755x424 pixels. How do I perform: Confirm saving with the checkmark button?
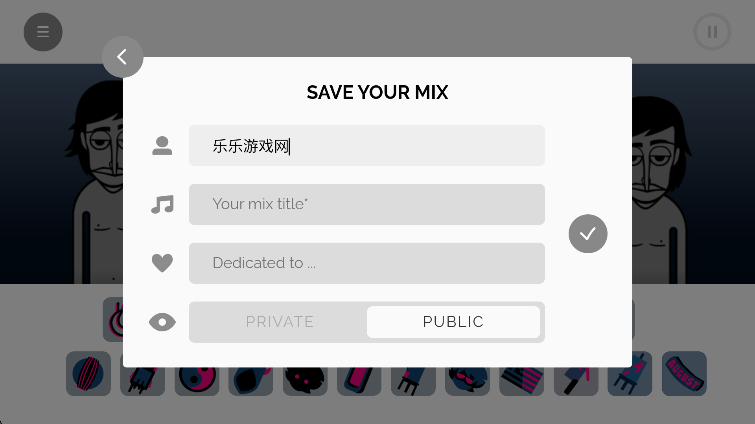click(587, 233)
